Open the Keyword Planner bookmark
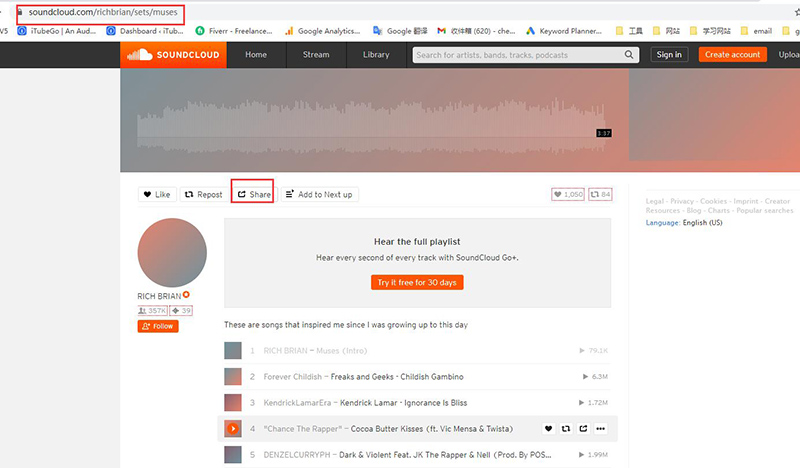This screenshot has width=800, height=468. click(564, 31)
